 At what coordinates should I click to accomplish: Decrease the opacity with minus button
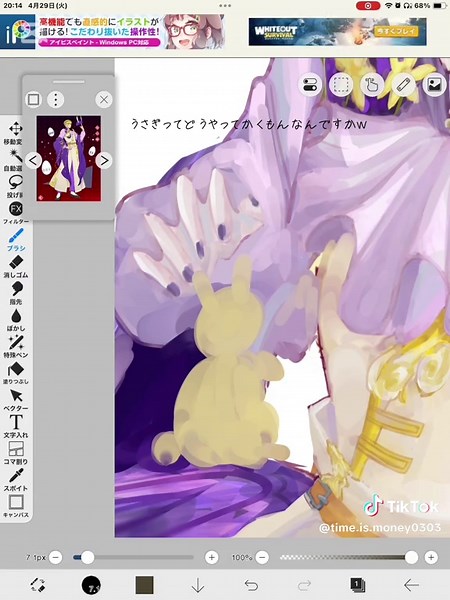pyautogui.click(x=262, y=558)
